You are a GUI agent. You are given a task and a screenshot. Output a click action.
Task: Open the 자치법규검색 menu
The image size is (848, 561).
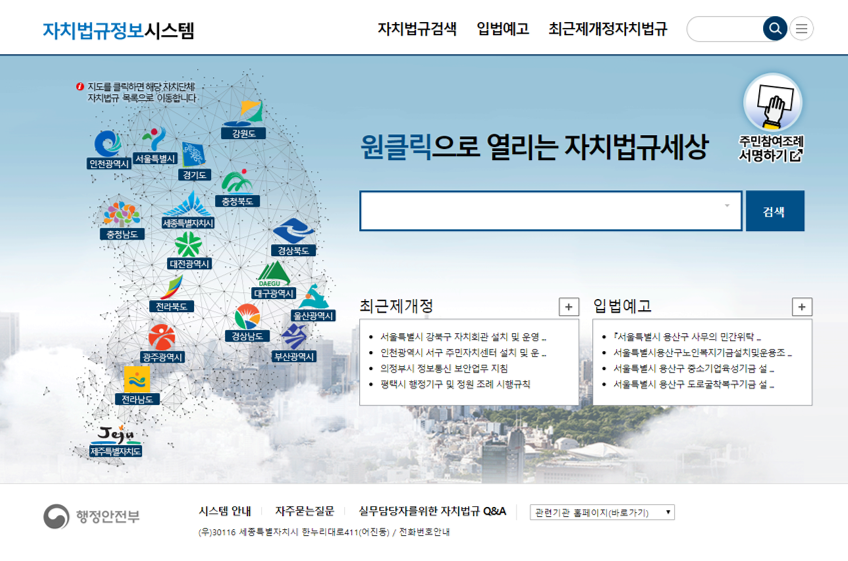click(x=417, y=29)
